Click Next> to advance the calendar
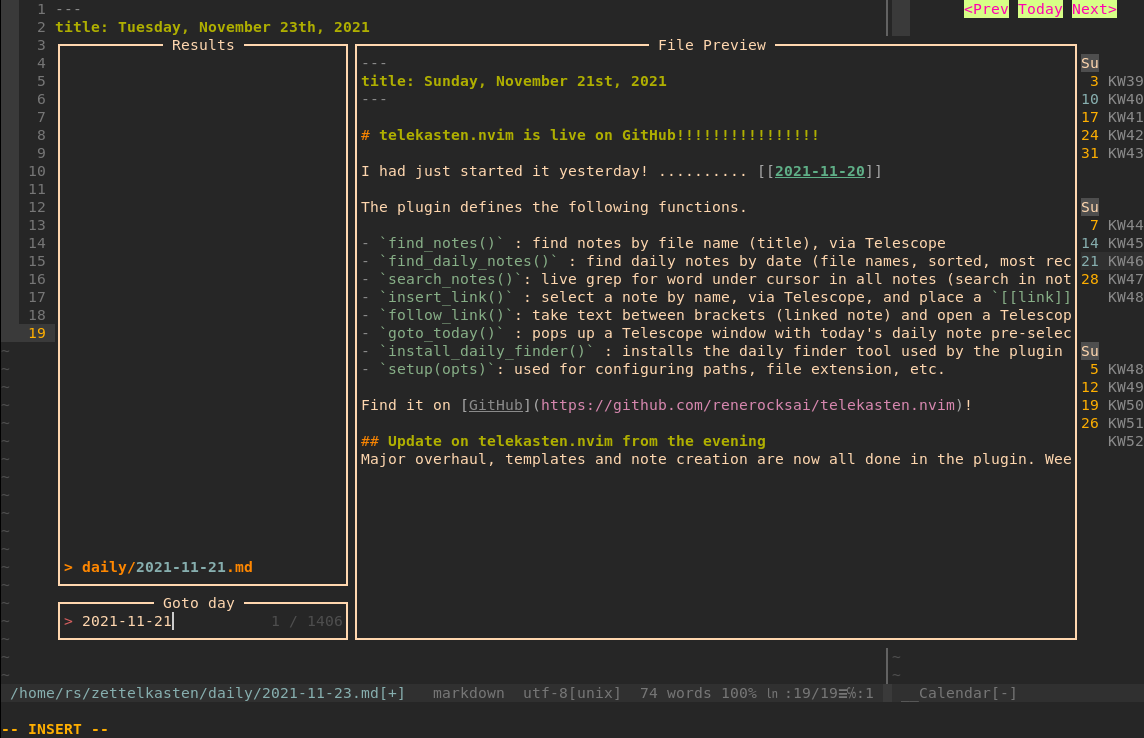Screen dimensions: 1144x738 (x=1093, y=9)
